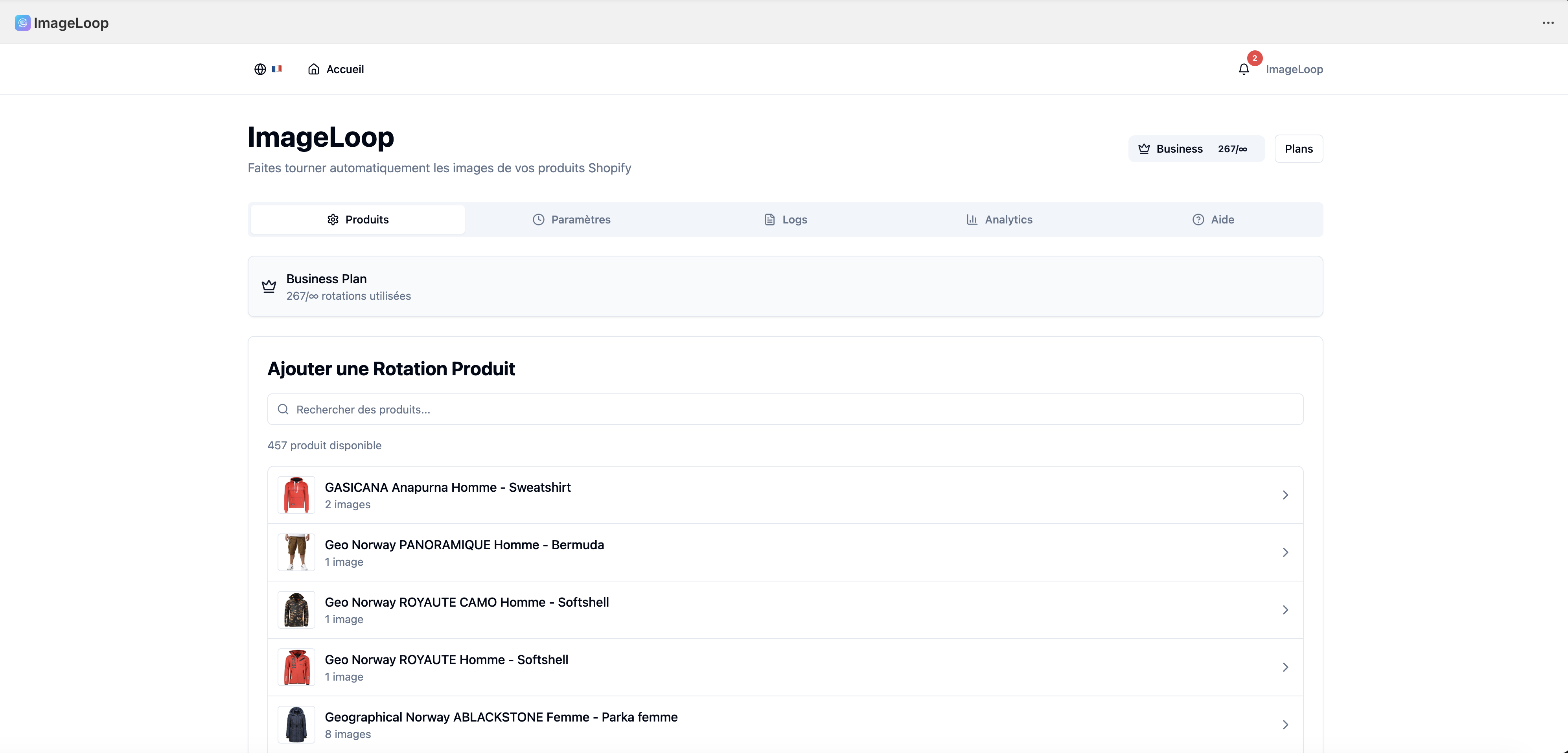Click the ImageLoop title in the window bar
The image size is (1568, 753).
click(71, 23)
